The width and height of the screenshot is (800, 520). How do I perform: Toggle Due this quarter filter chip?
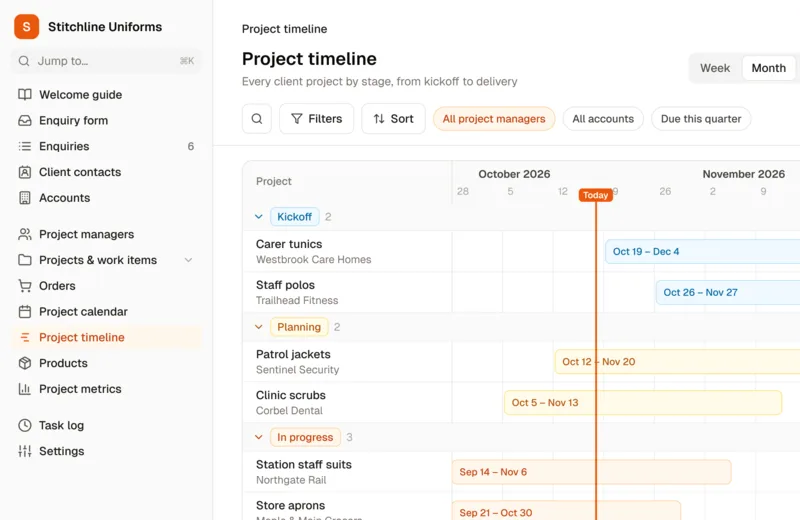pyautogui.click(x=701, y=119)
